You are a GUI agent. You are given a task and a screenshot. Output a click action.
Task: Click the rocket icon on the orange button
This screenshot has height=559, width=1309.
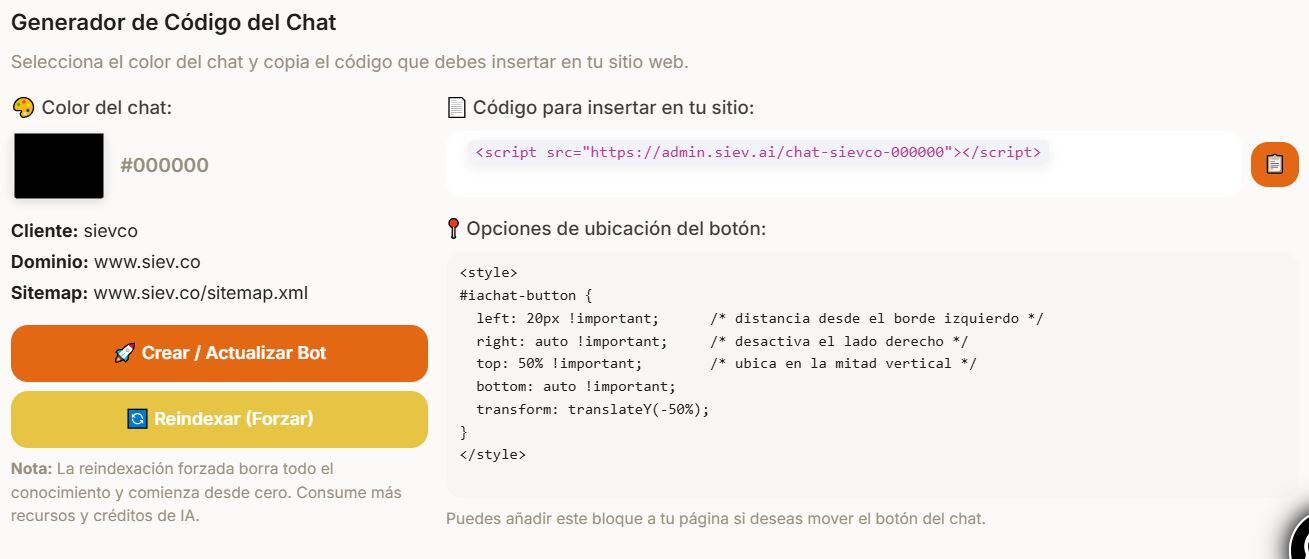pos(125,353)
